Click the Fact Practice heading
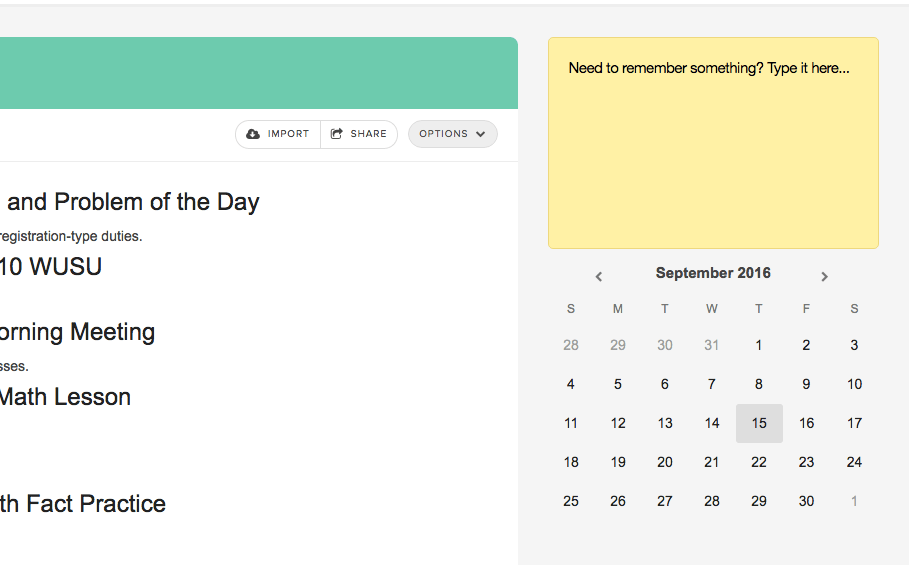Viewport: 909px width, 565px height. tap(83, 504)
